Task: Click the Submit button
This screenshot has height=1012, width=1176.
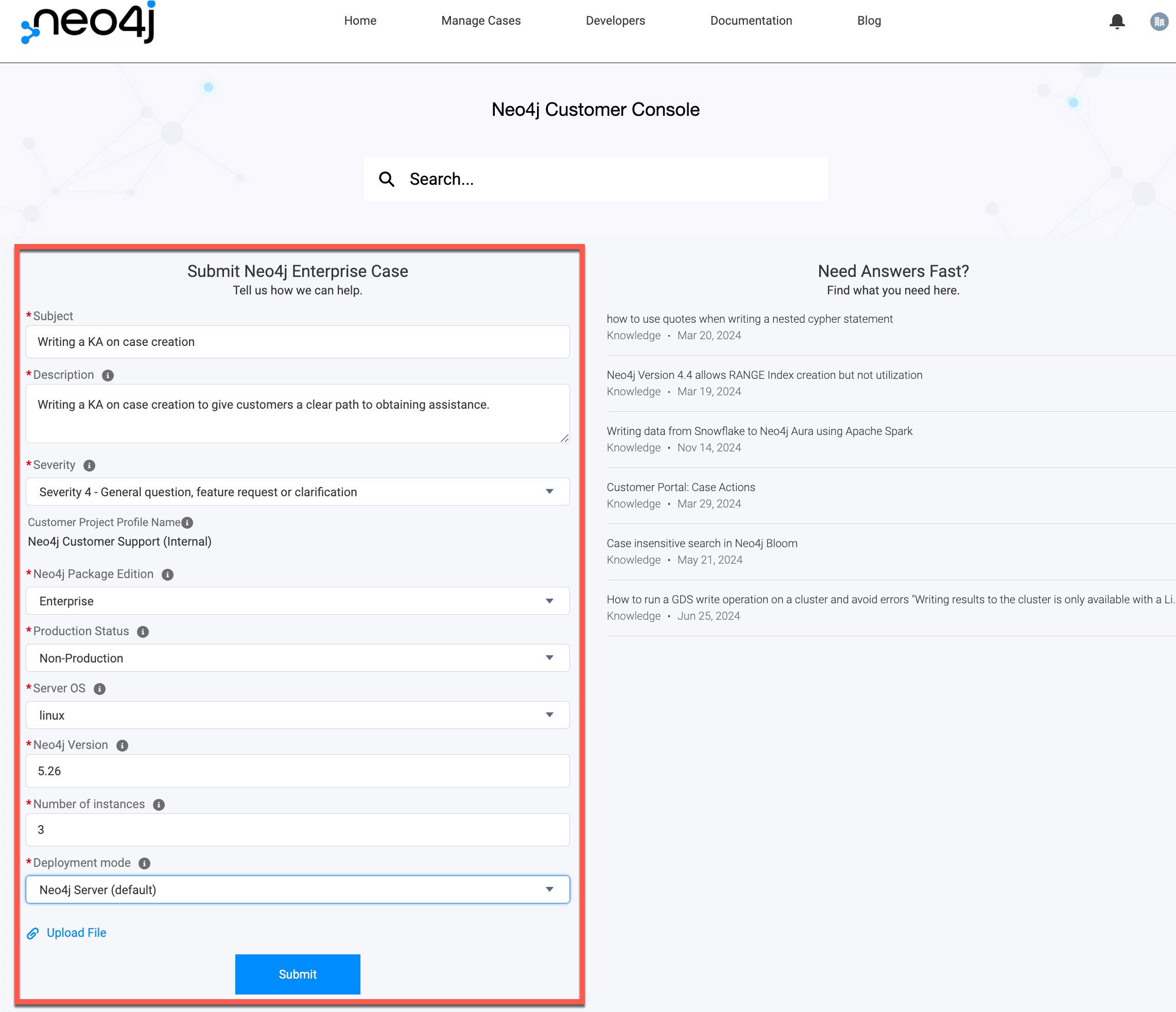Action: click(x=298, y=974)
